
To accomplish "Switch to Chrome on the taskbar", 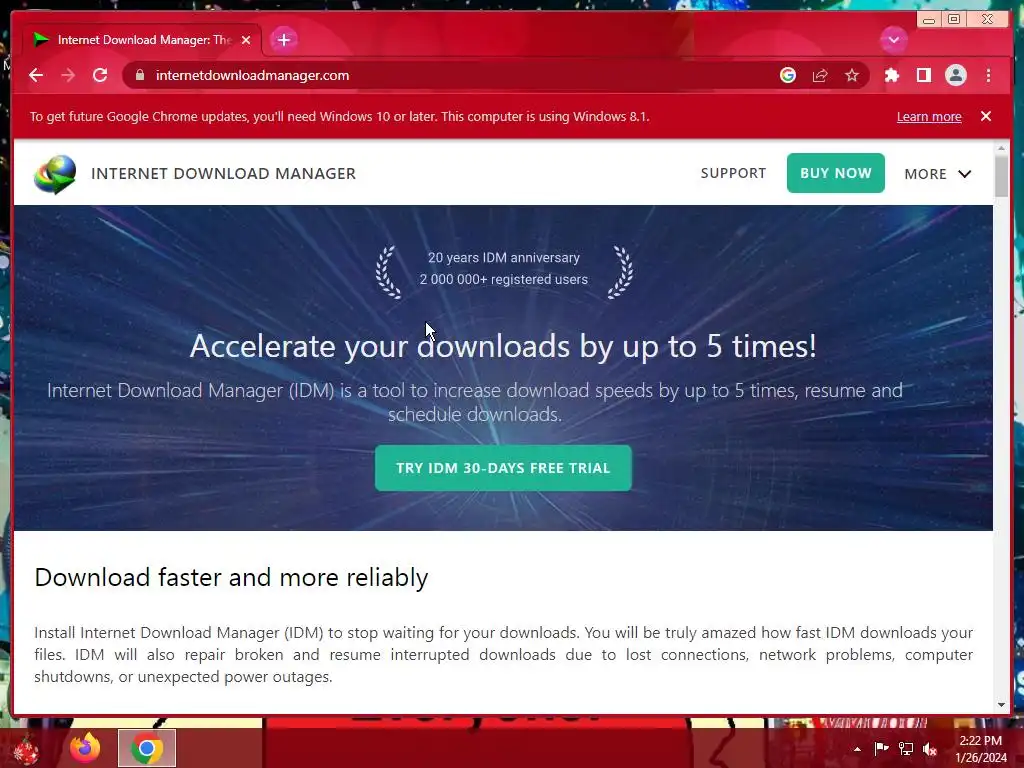I will 146,748.
